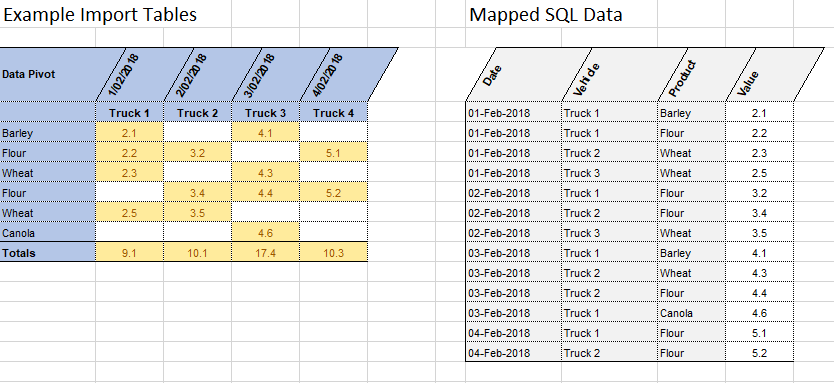The height and width of the screenshot is (383, 834).
Task: Select Truck 1 in the SQL row valued 2.2
Action: [610, 133]
